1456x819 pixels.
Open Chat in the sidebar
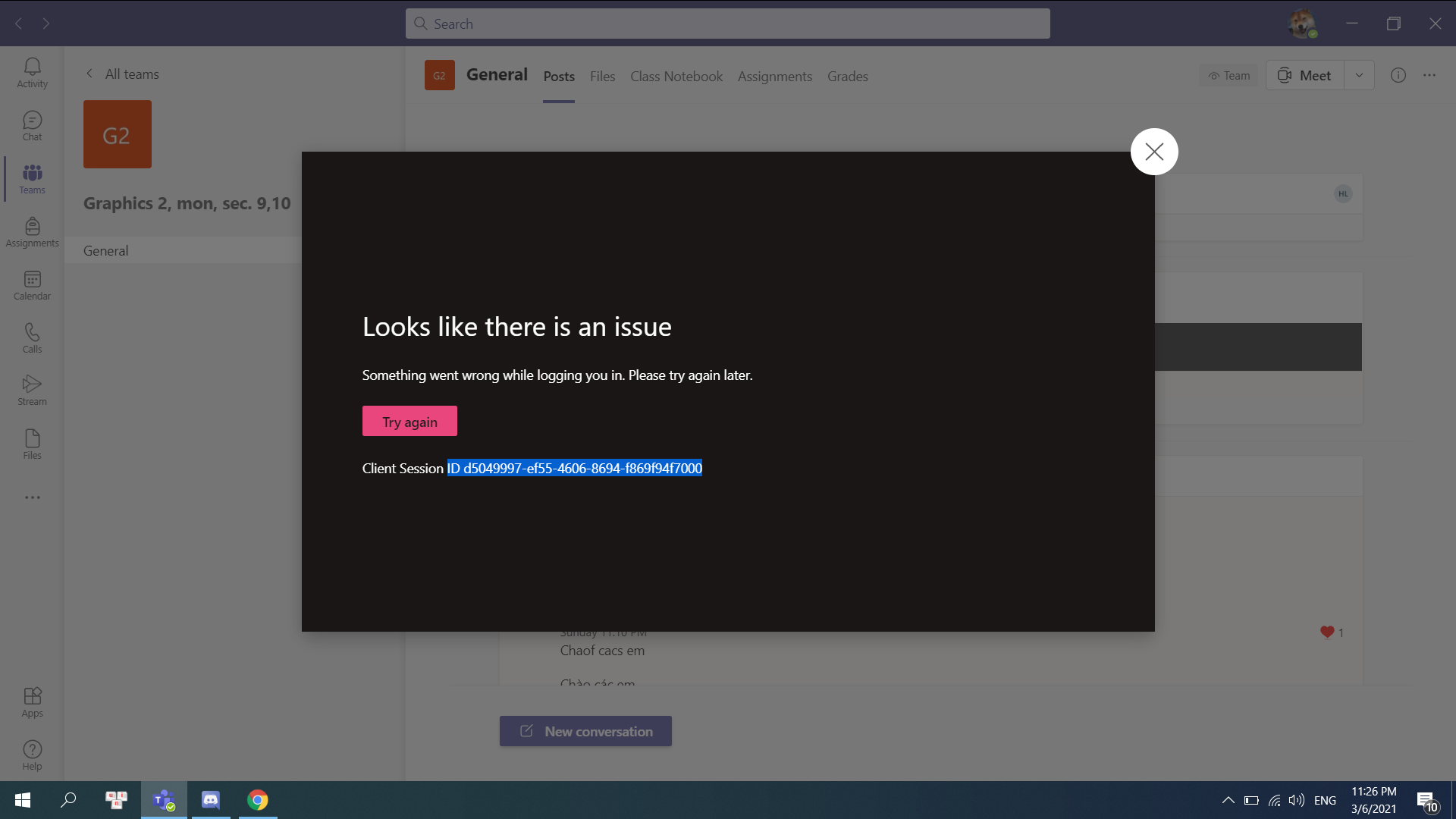coord(32,126)
